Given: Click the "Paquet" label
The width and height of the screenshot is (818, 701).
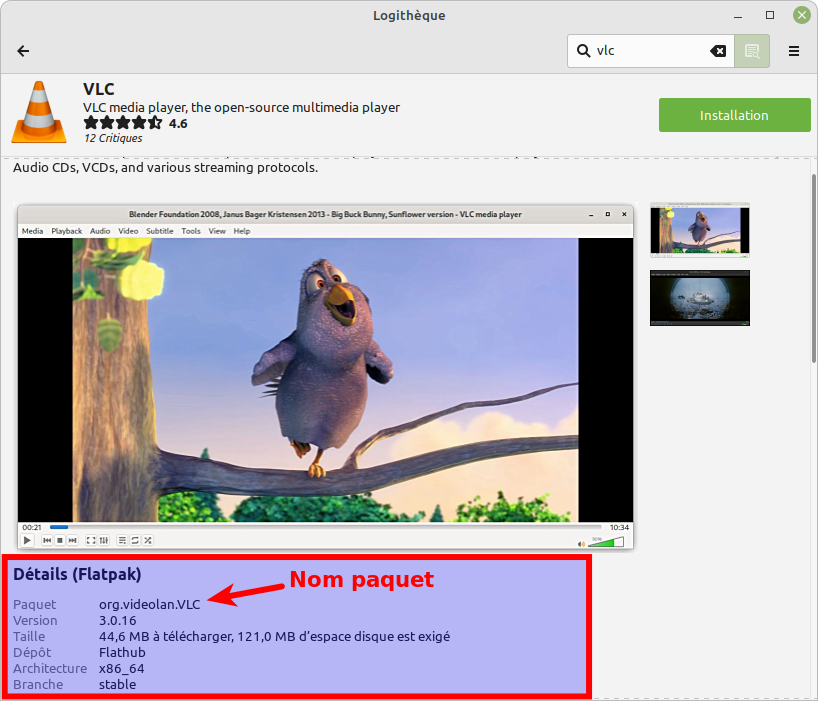Looking at the screenshot, I should (x=34, y=605).
